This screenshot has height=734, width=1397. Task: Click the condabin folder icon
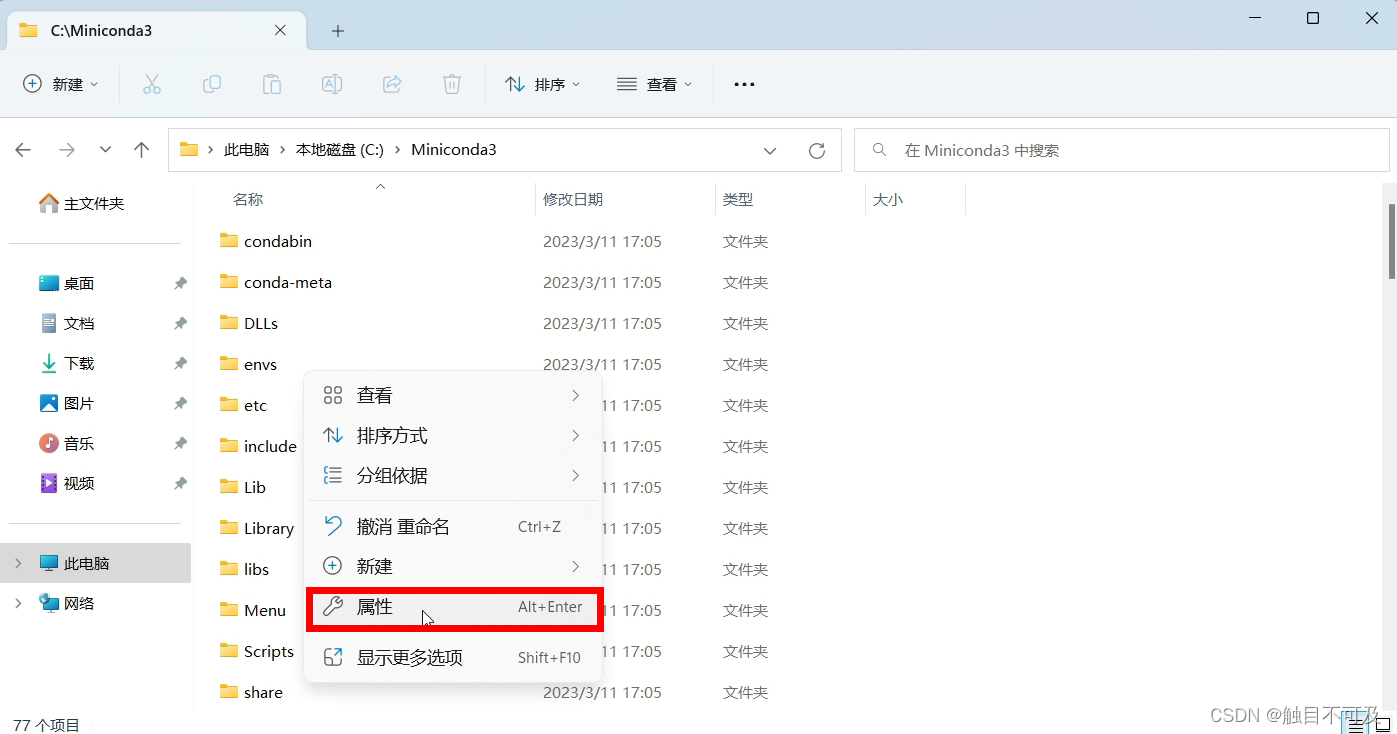click(x=229, y=241)
